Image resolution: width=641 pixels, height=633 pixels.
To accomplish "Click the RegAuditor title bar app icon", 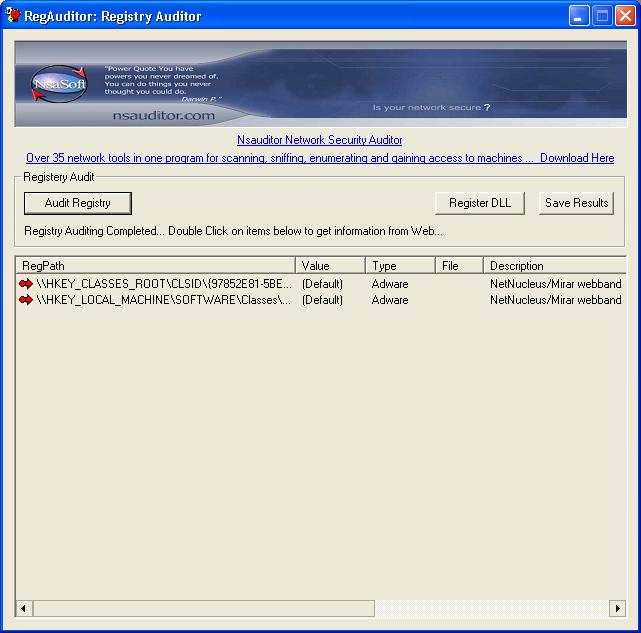I will [x=12, y=15].
